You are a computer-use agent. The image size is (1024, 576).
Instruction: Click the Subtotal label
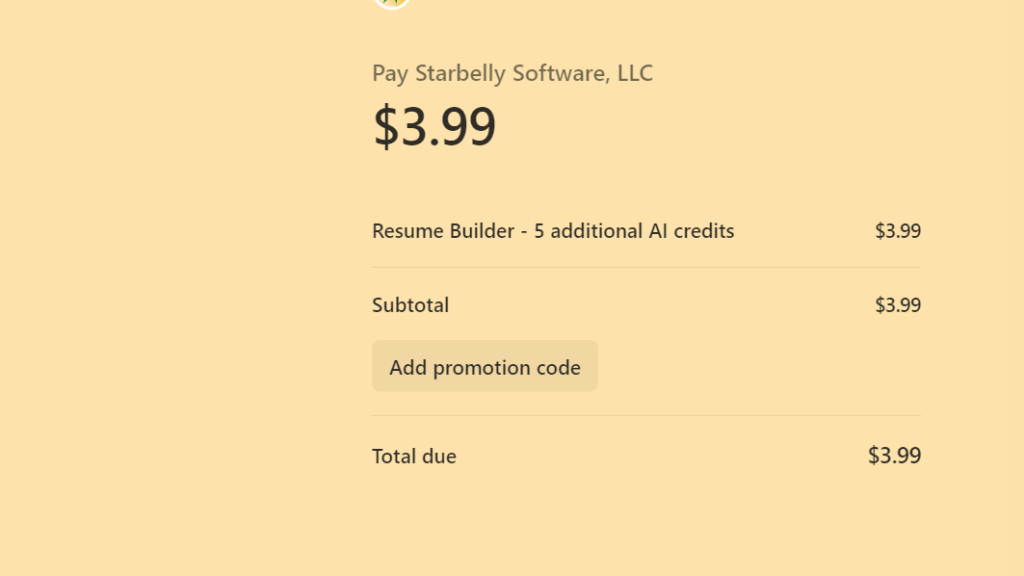410,305
